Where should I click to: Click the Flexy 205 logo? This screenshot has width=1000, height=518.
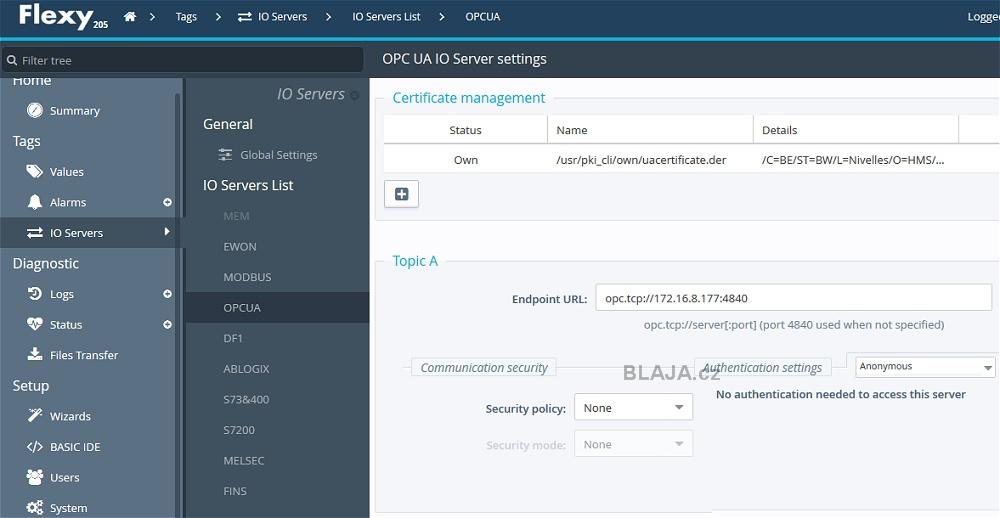pyautogui.click(x=63, y=17)
